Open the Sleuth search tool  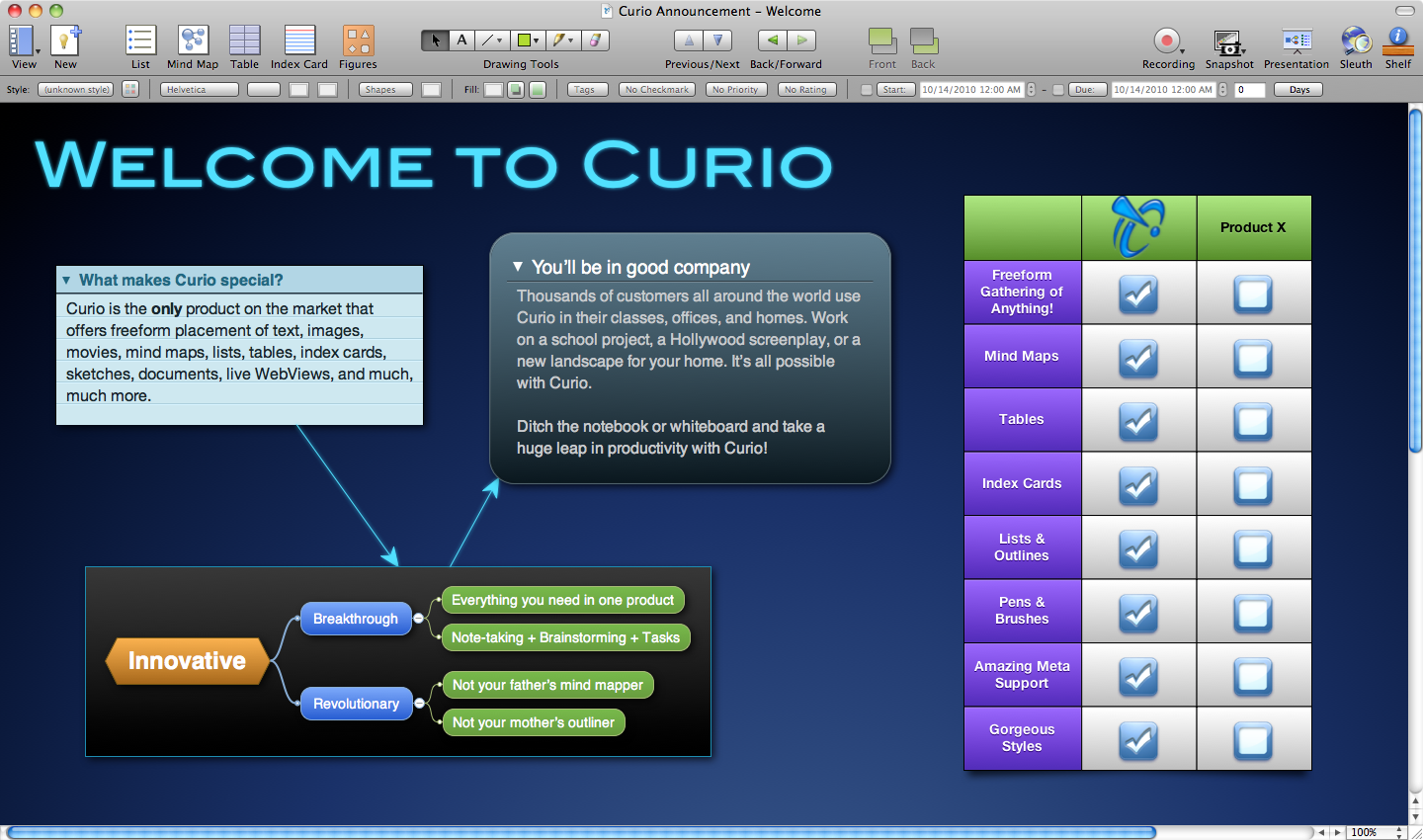click(x=1356, y=47)
